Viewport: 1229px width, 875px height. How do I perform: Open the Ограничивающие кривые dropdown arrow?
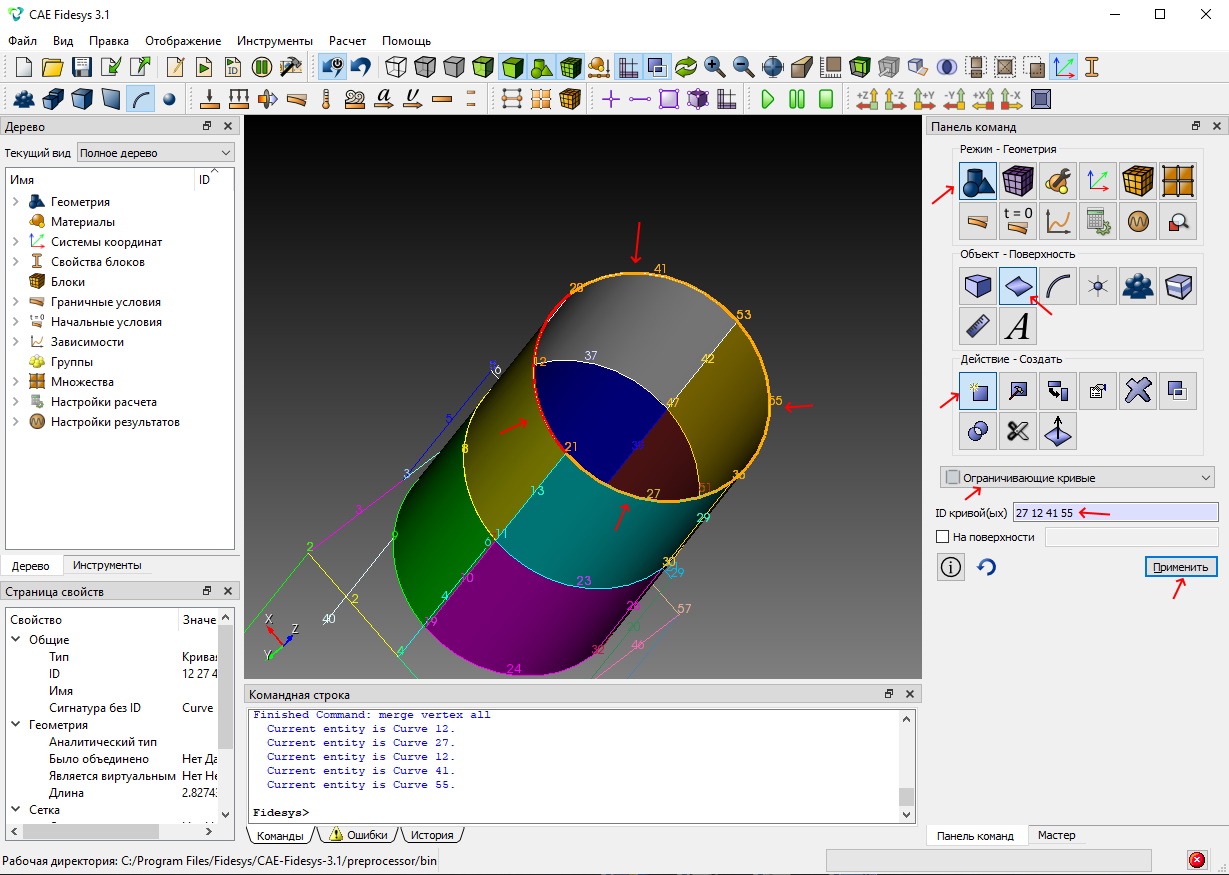tap(1206, 478)
